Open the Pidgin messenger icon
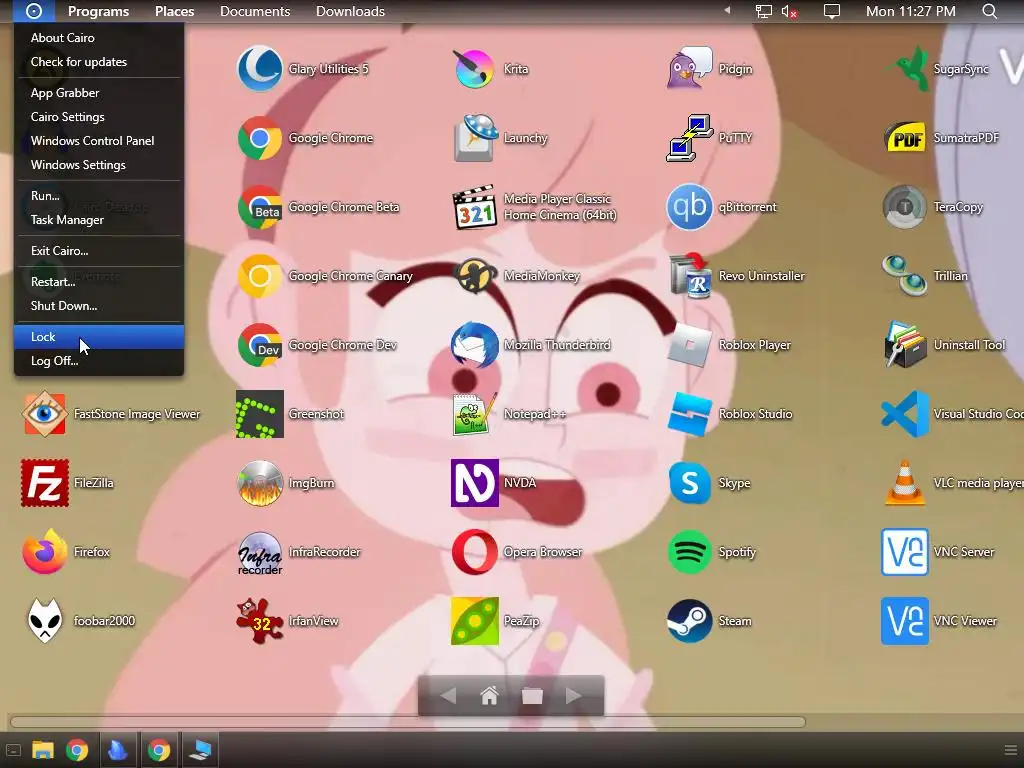 690,69
